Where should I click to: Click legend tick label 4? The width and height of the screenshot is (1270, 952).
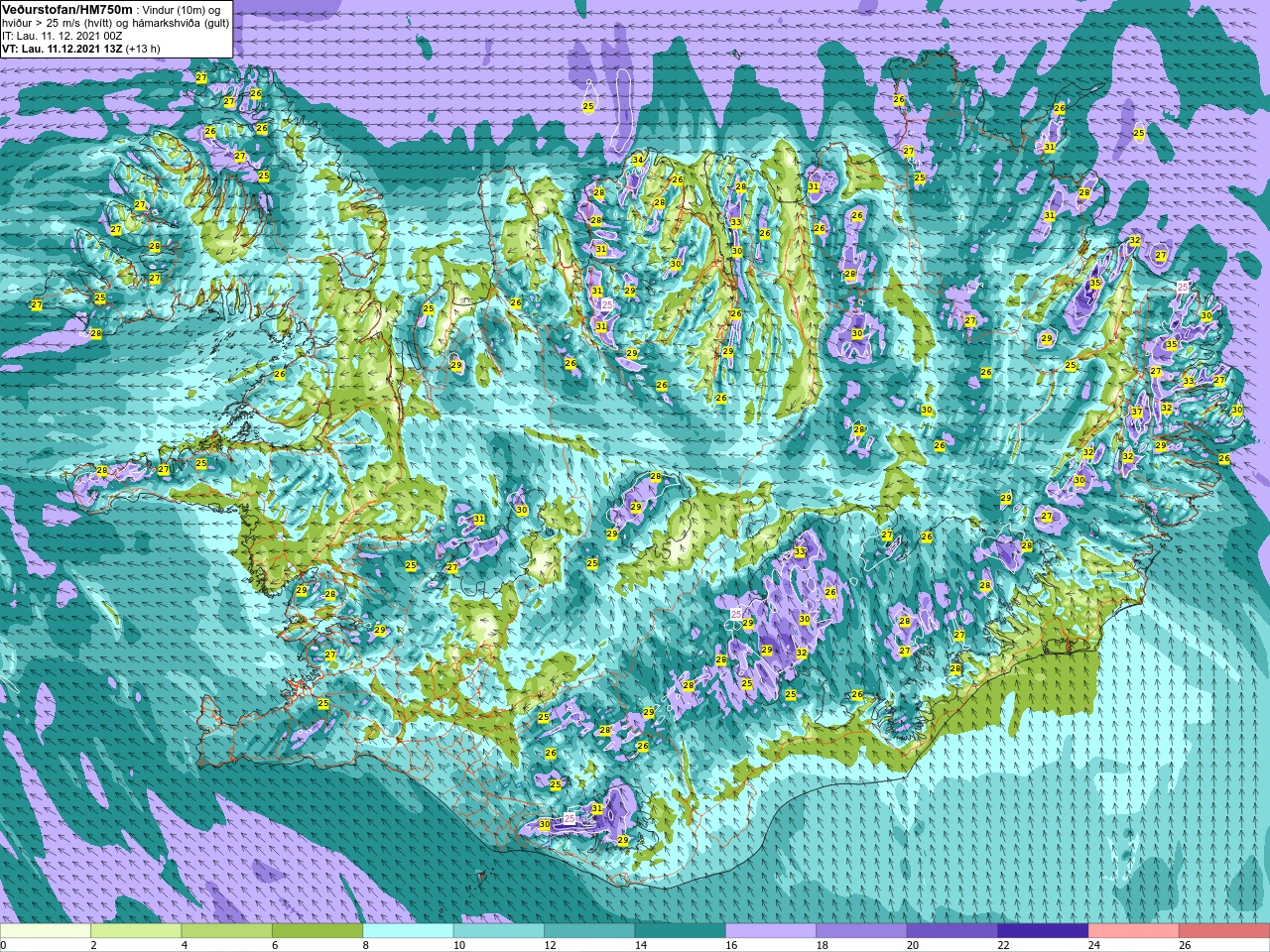tap(185, 945)
